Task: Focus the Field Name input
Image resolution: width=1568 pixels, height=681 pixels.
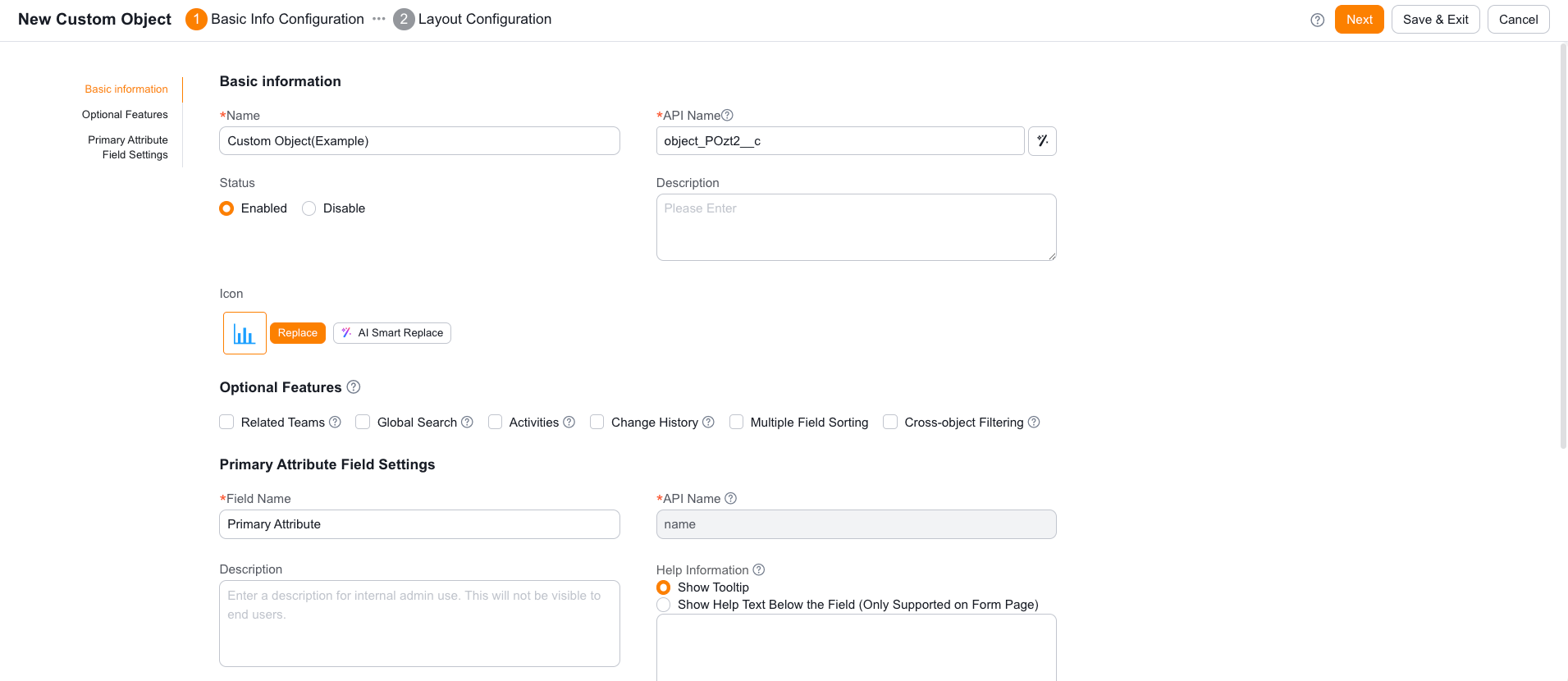Action: click(x=419, y=524)
